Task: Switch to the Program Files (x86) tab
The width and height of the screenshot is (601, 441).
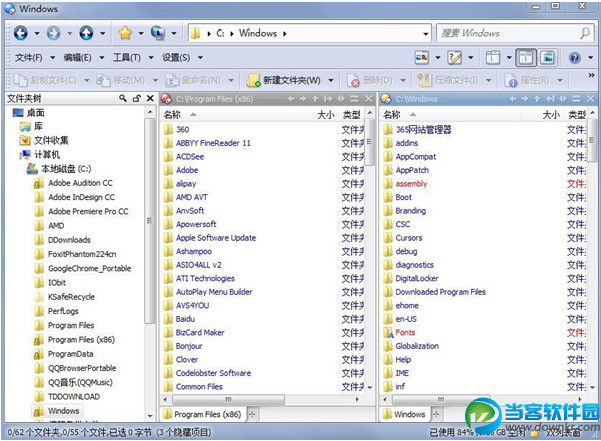Action: point(202,414)
